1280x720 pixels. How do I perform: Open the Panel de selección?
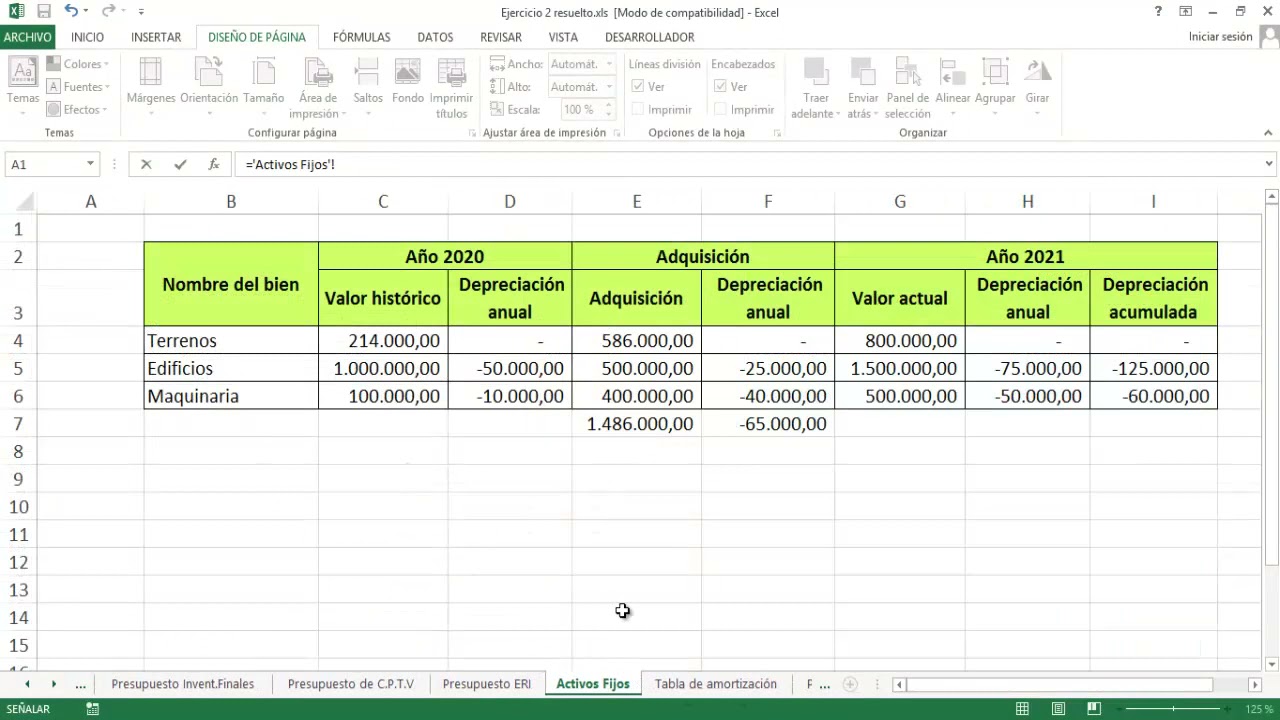coord(908,88)
